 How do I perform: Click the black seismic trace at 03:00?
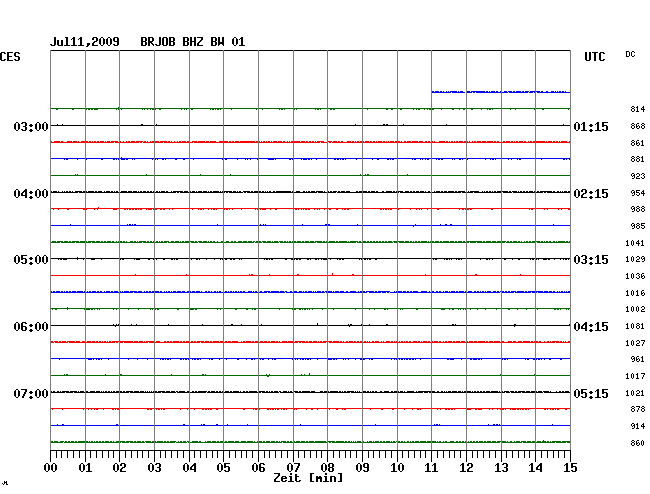(x=310, y=125)
